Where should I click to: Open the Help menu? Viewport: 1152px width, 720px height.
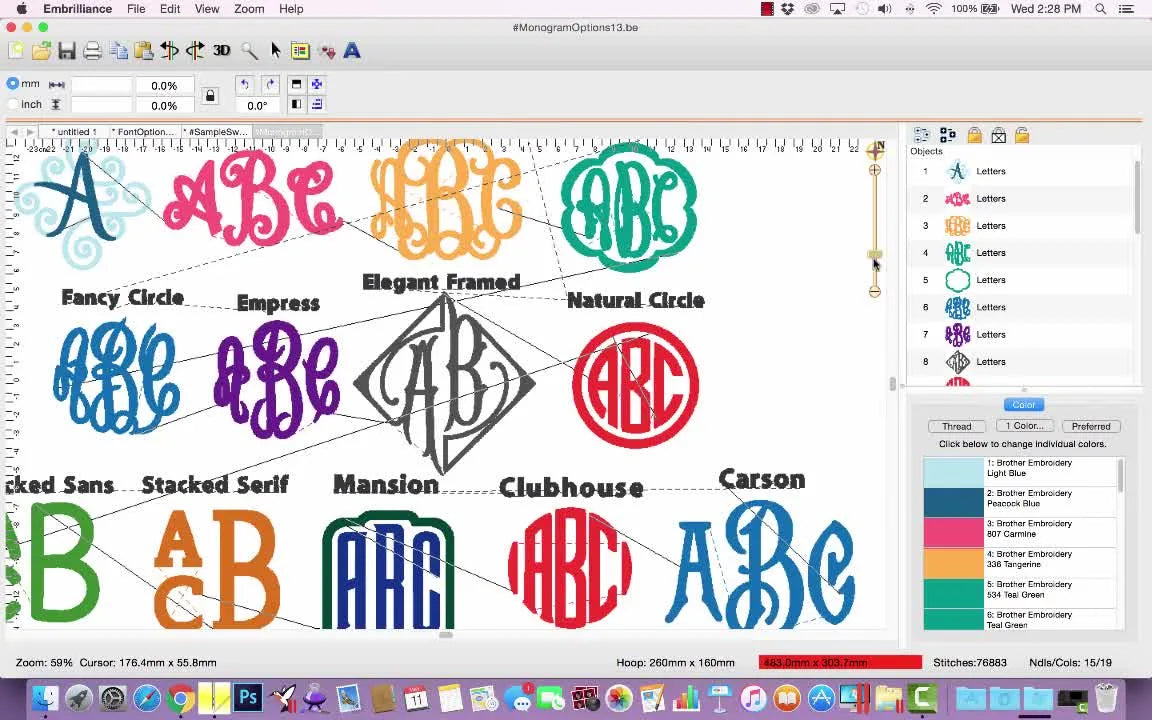pyautogui.click(x=291, y=9)
